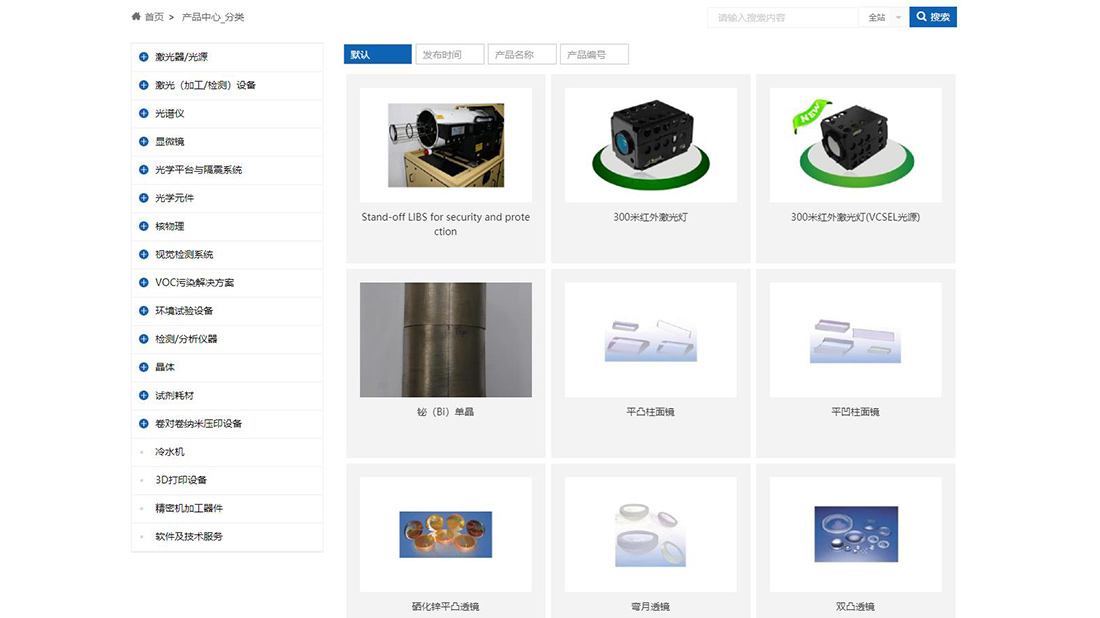Open 环境试验设备 category link
Image resolution: width=1100 pixels, height=618 pixels.
pyautogui.click(x=184, y=311)
